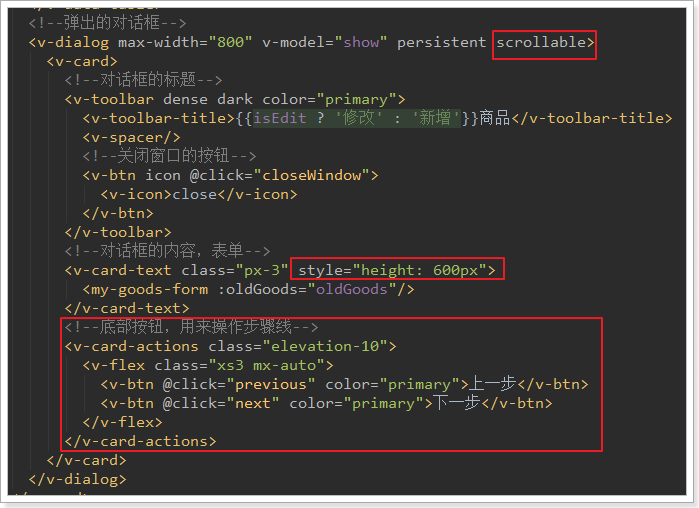Click the comment 对话框的内容，表单
699x508 pixels.
coord(167,251)
